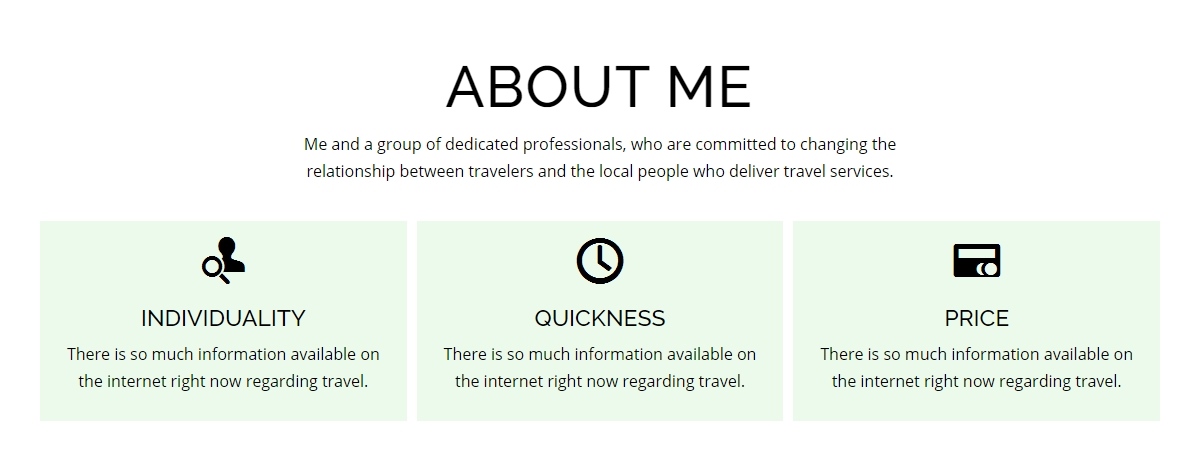Click the intro line about travel services
Screen dimensions: 1200x469
(x=600, y=171)
